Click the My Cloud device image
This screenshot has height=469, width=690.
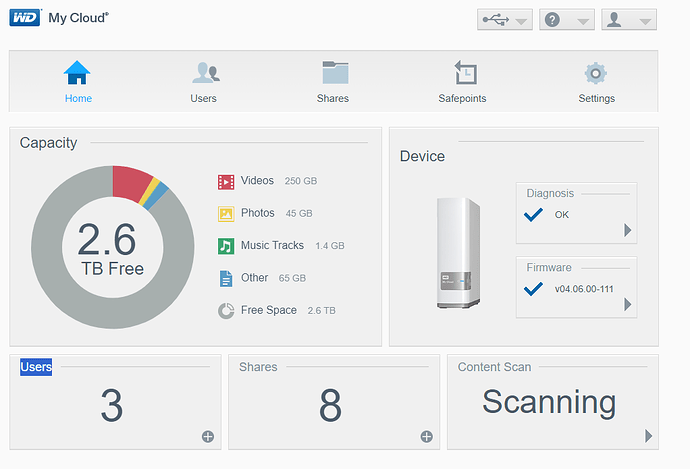pos(458,253)
